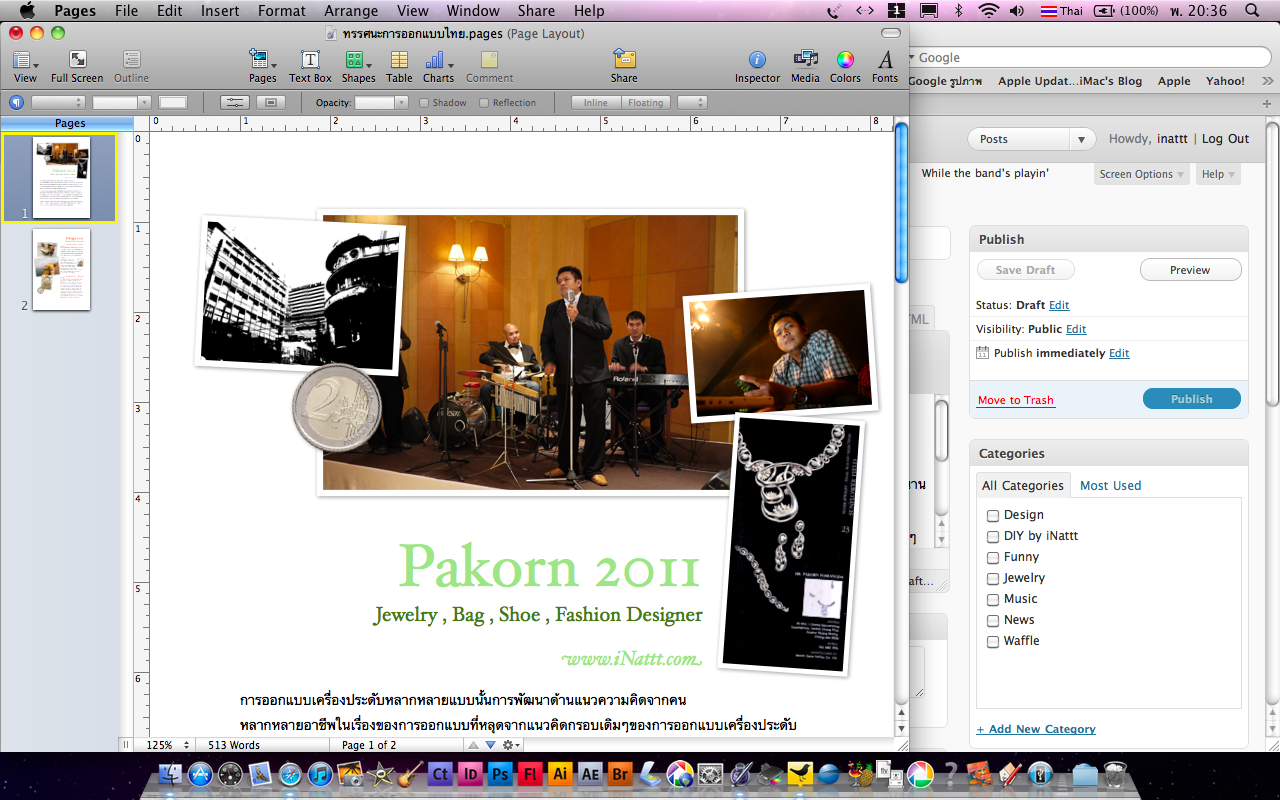Image resolution: width=1280 pixels, height=800 pixels.
Task: Open the Shapes toolbar menu
Action: 358,66
